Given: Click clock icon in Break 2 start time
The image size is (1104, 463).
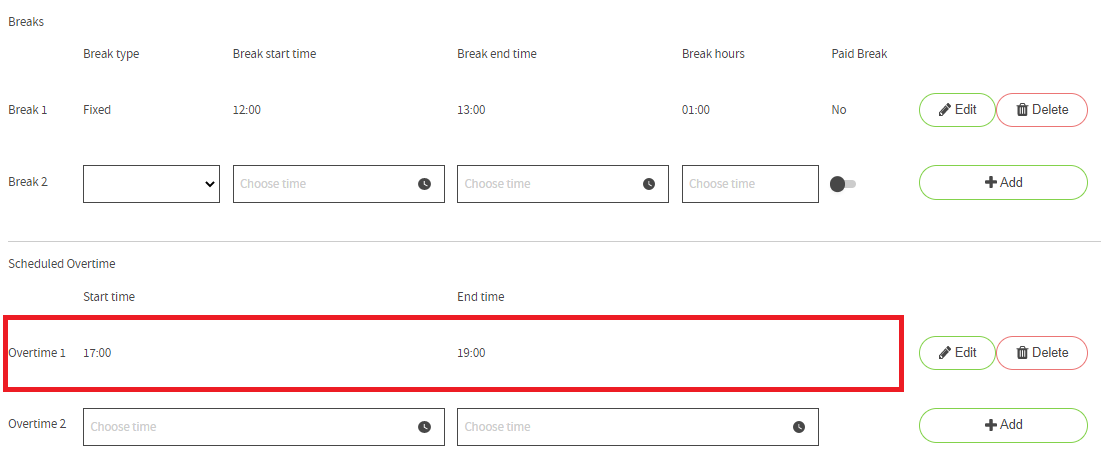Looking at the screenshot, I should pyautogui.click(x=424, y=184).
